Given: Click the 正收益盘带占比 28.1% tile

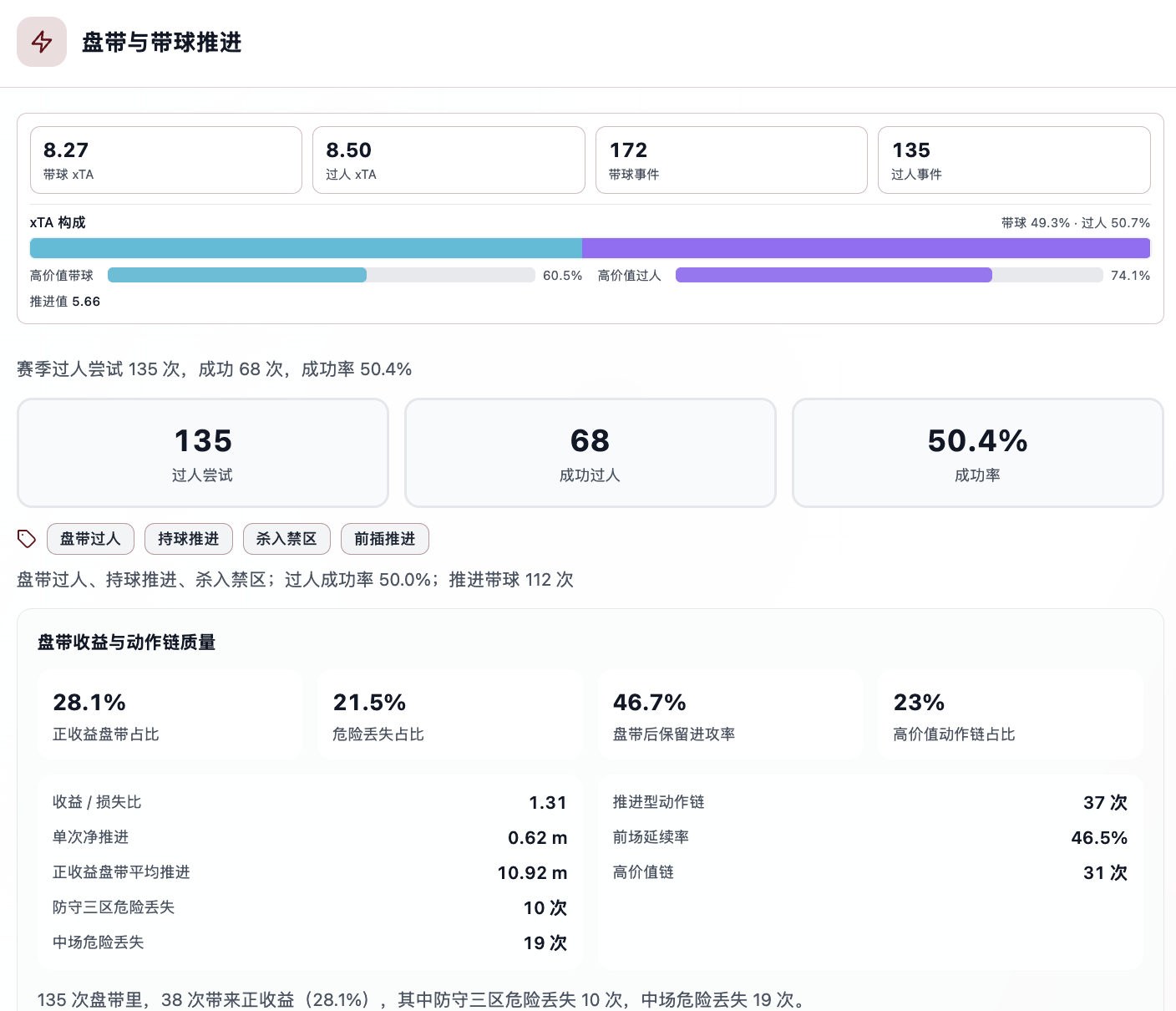Looking at the screenshot, I should 170,715.
